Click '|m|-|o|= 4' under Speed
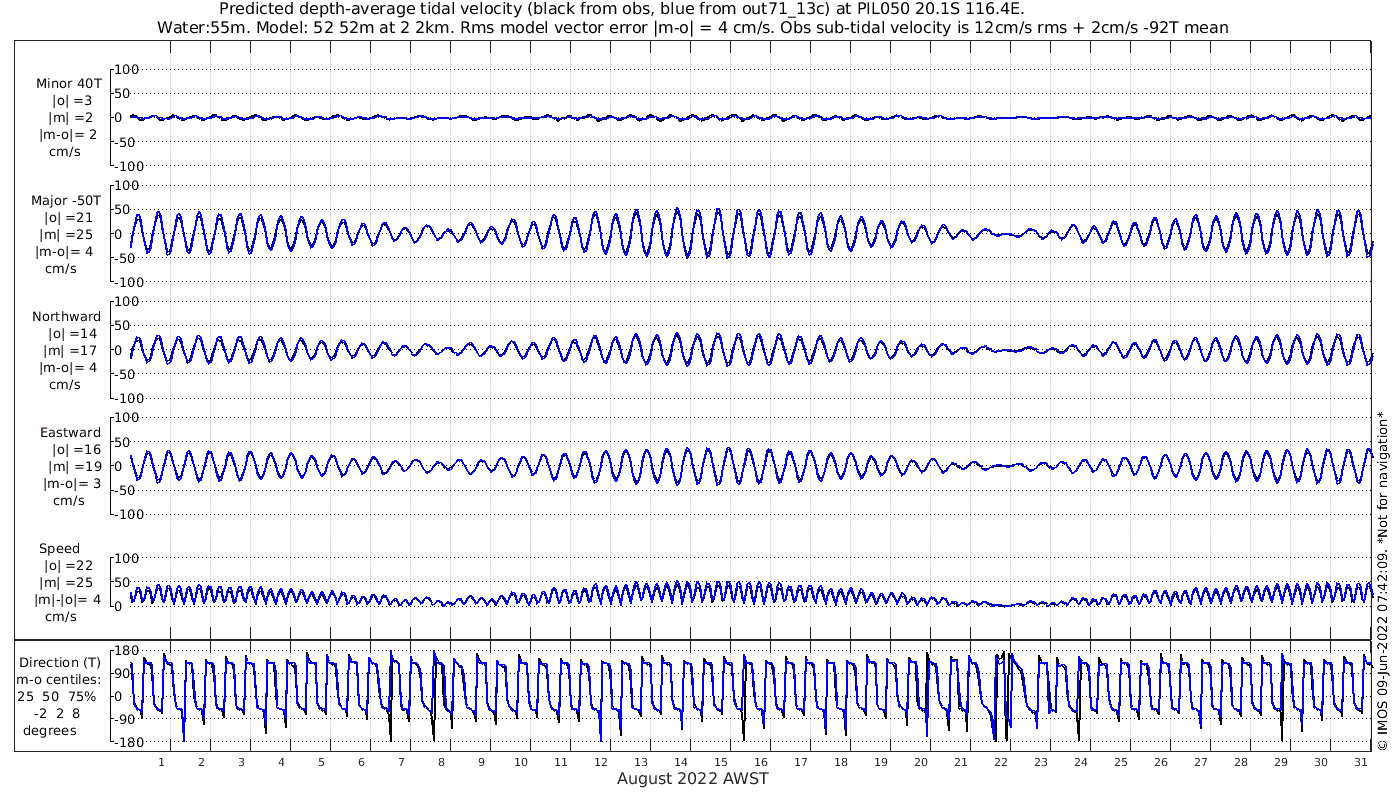Image resolution: width=1400 pixels, height=800 pixels. (68, 600)
